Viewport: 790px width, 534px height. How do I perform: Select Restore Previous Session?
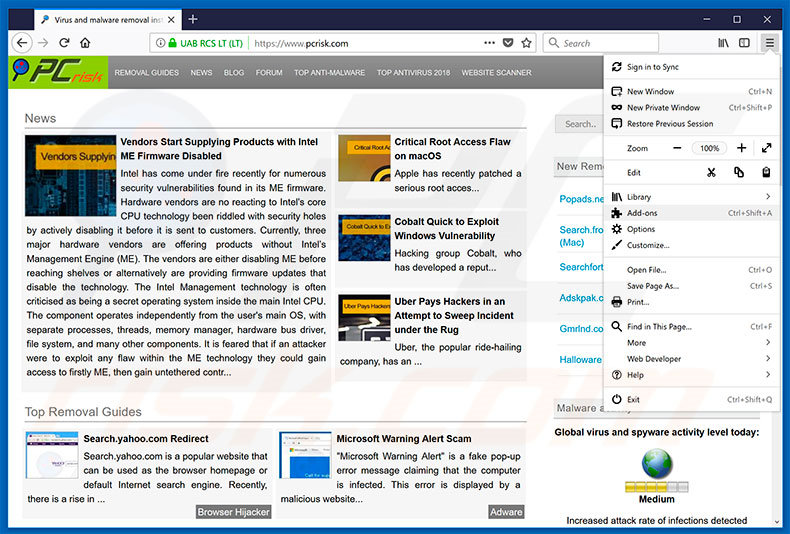(692, 124)
